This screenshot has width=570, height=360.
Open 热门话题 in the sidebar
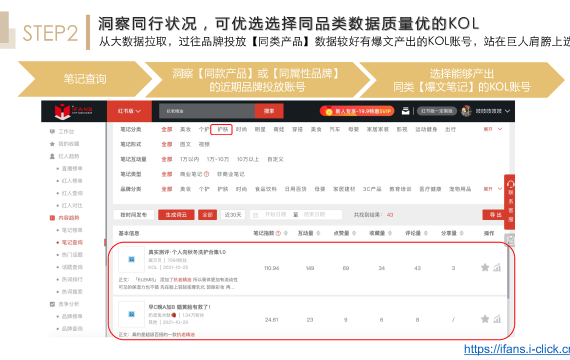click(x=72, y=255)
